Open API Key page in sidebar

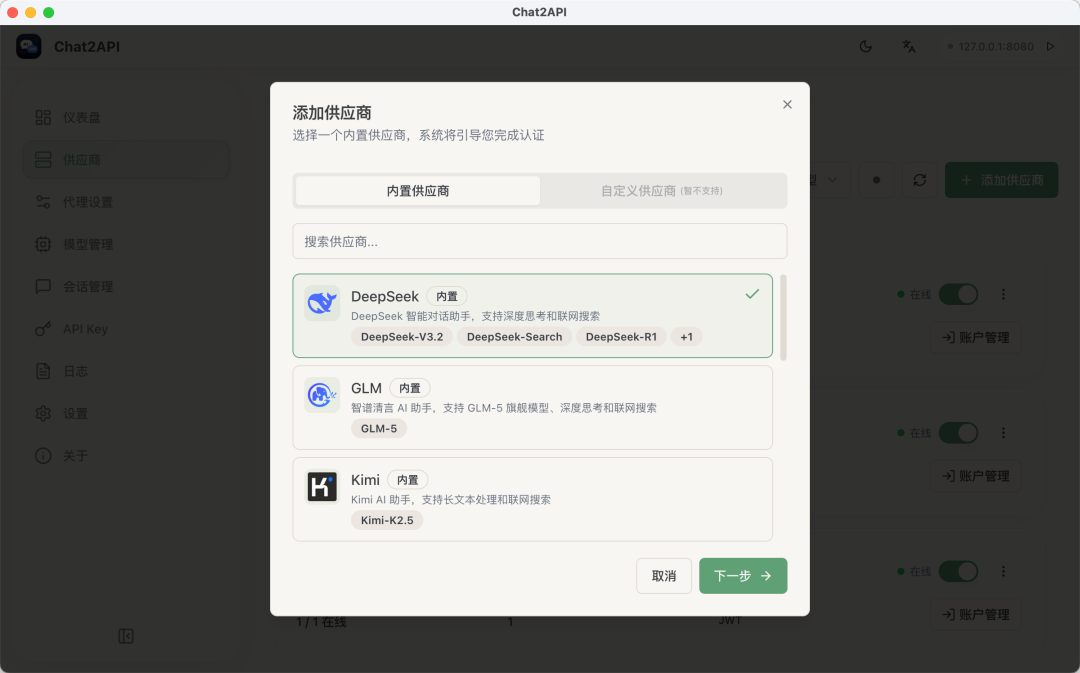126,329
